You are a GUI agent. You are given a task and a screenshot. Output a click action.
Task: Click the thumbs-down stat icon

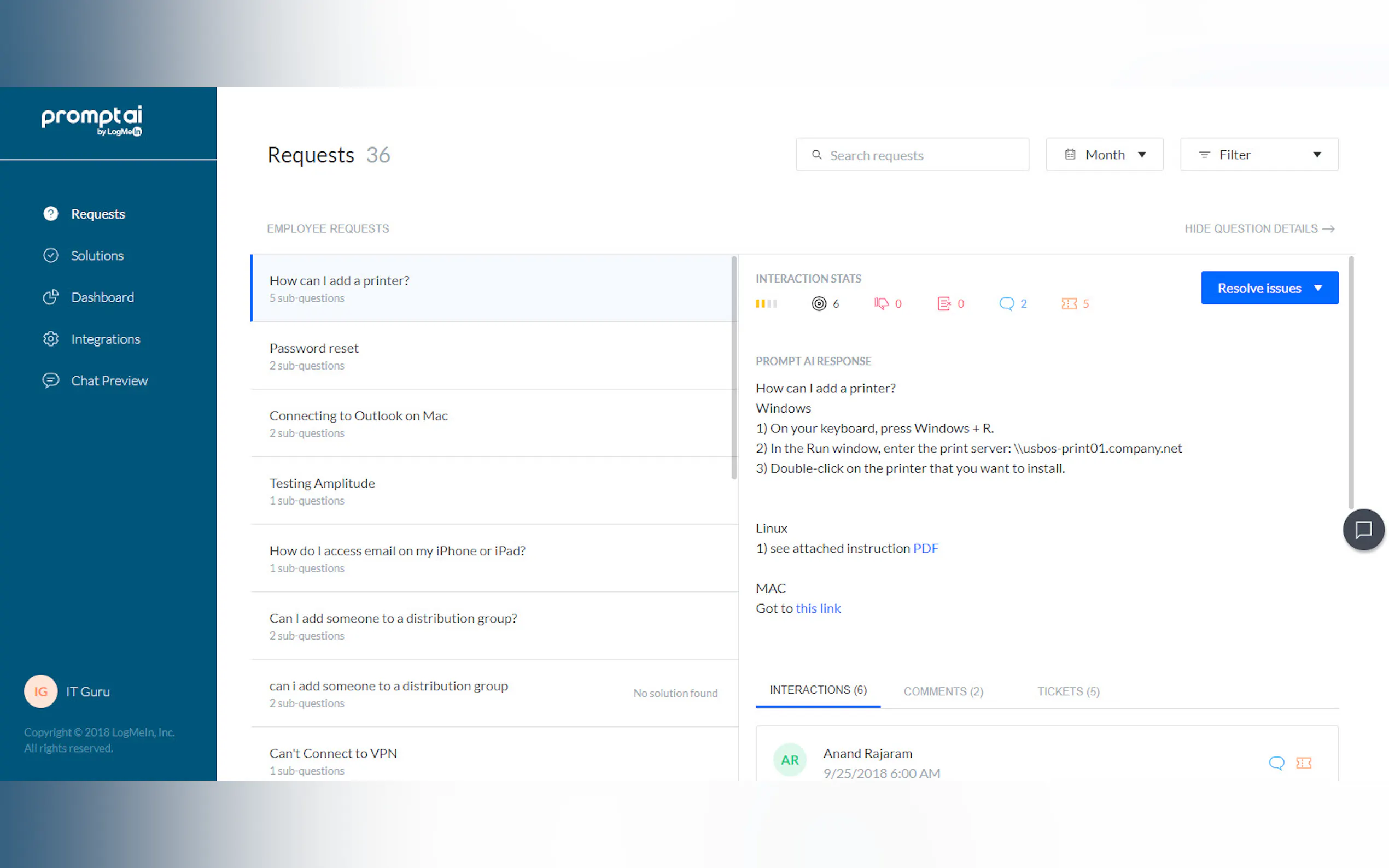[881, 303]
